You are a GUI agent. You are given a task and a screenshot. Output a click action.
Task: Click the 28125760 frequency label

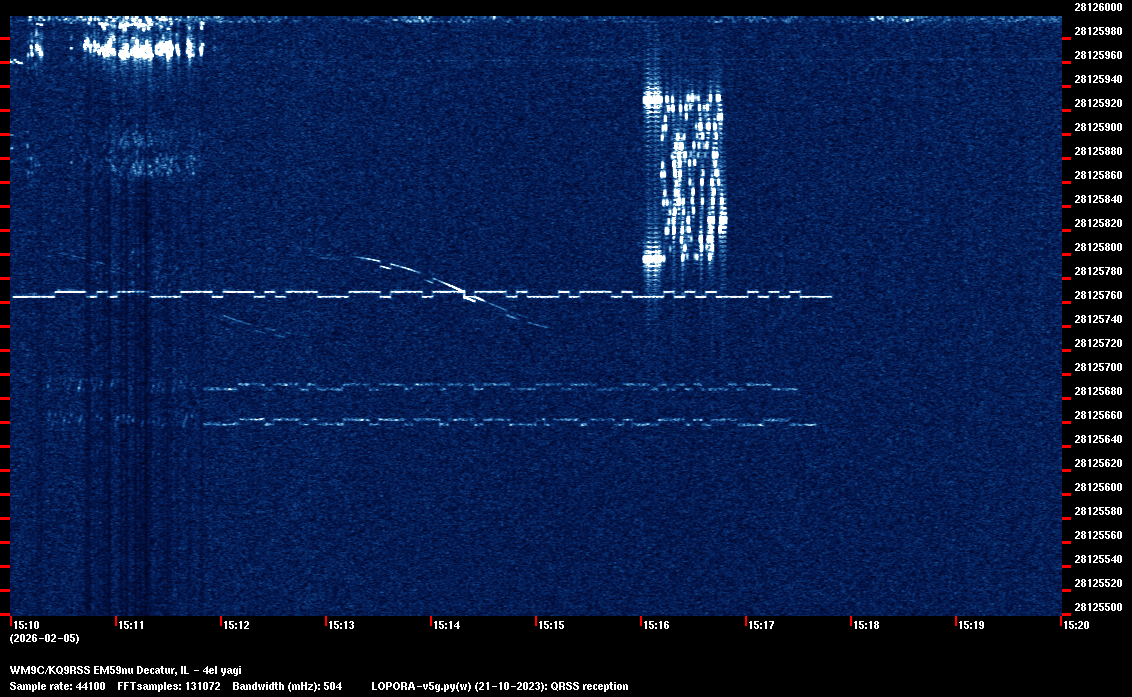click(x=1097, y=295)
